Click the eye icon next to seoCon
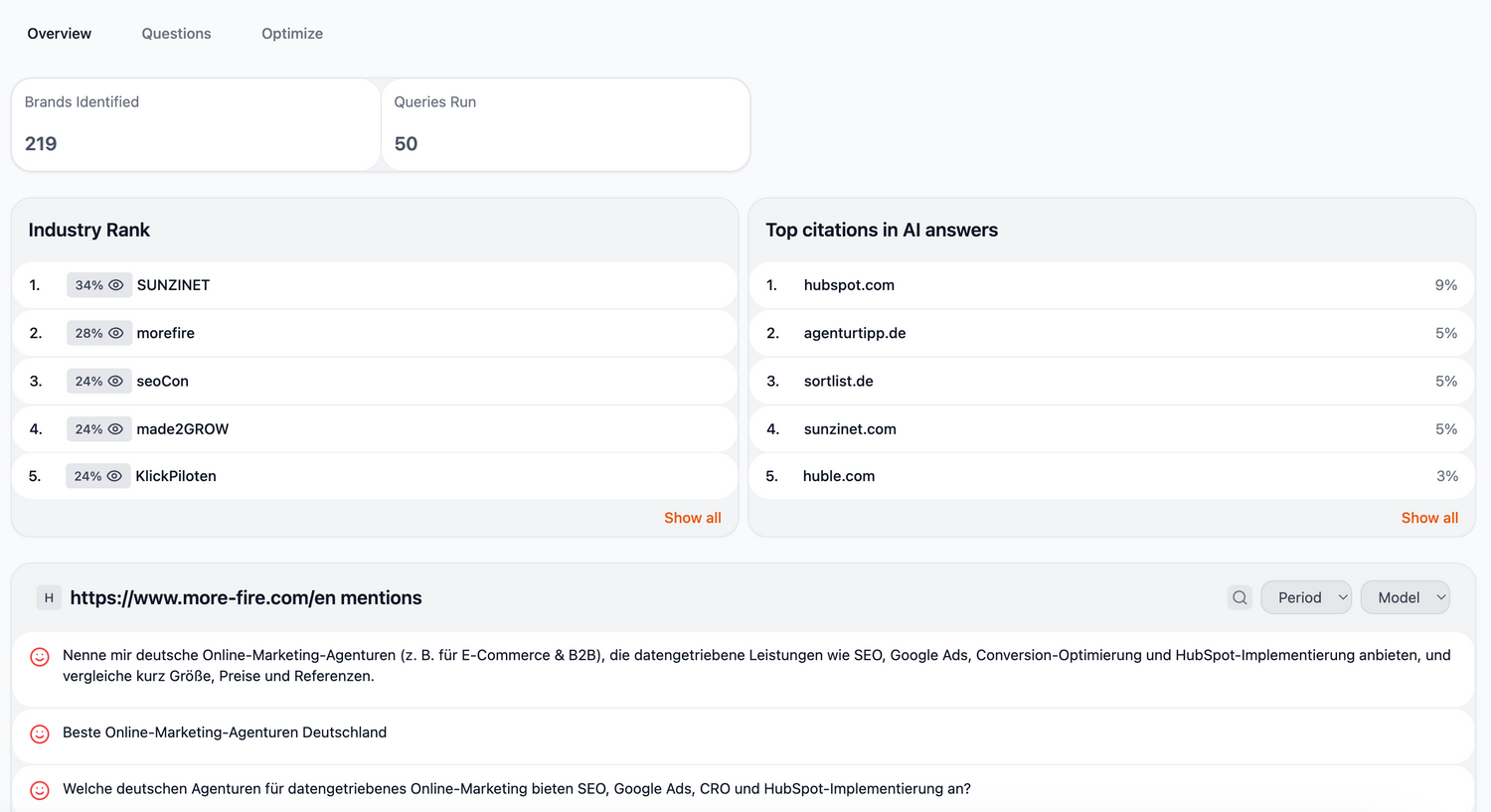This screenshot has height=812, width=1491. (x=116, y=381)
